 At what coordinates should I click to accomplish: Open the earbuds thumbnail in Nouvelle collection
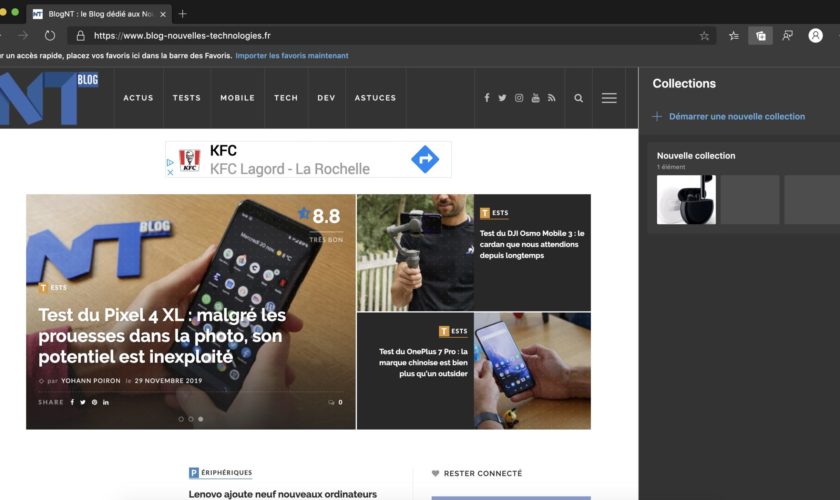point(686,199)
